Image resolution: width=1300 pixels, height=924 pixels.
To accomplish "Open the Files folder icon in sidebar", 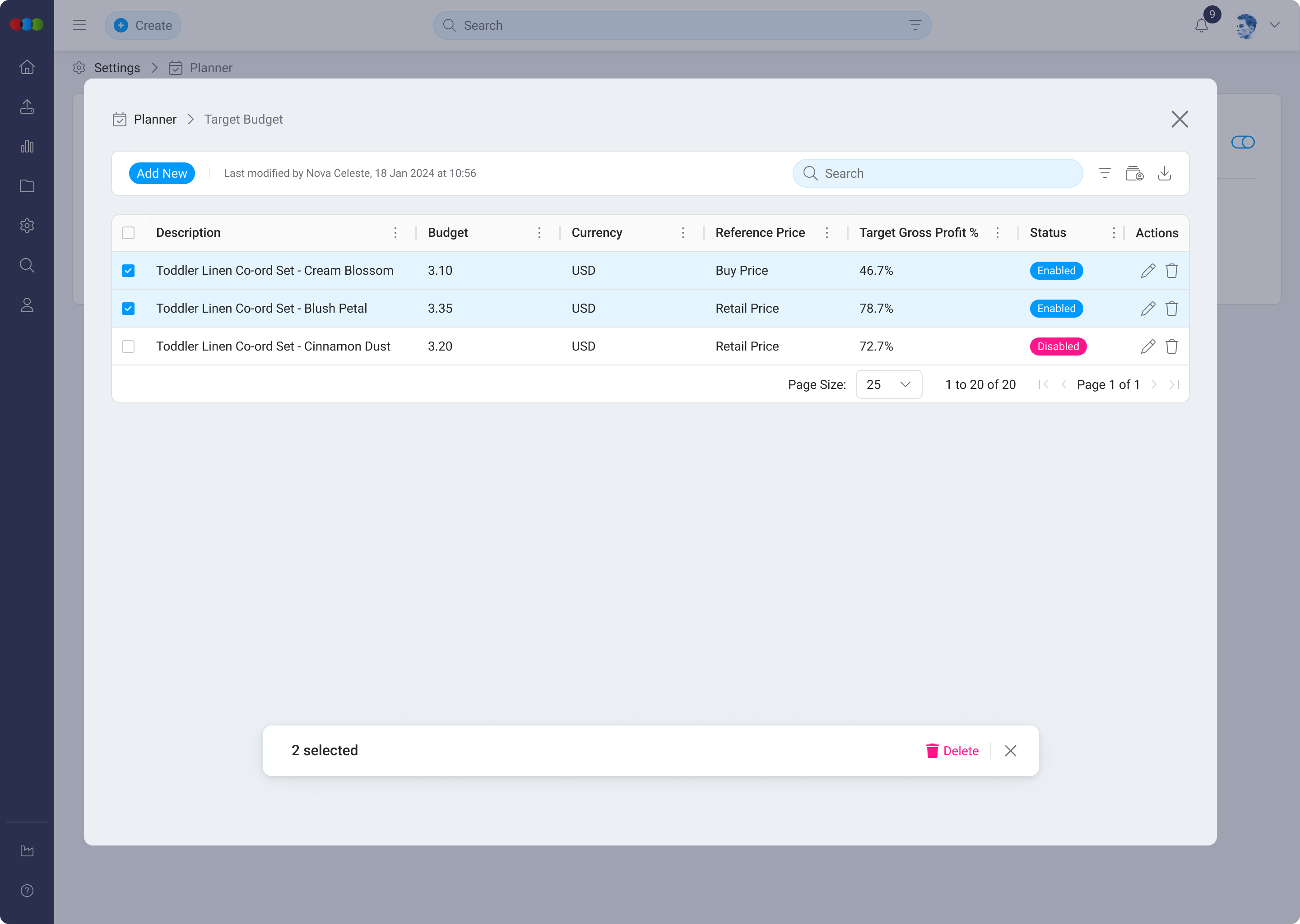I will (x=27, y=185).
